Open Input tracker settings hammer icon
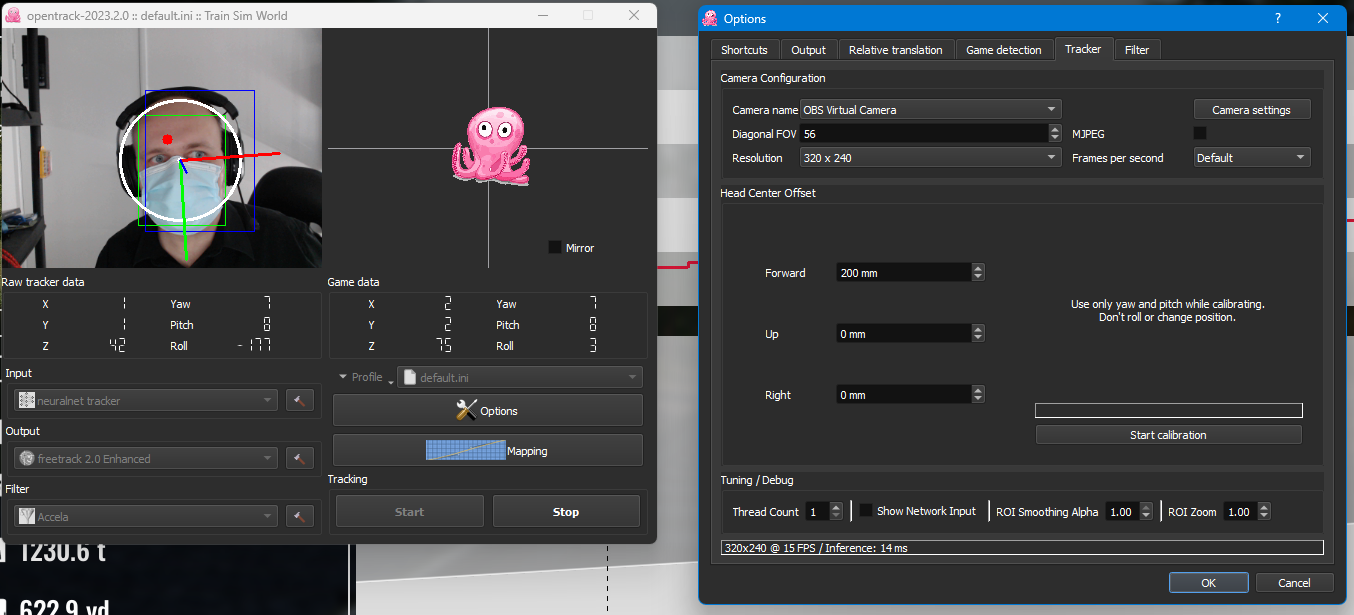The width and height of the screenshot is (1354, 615). (x=300, y=400)
